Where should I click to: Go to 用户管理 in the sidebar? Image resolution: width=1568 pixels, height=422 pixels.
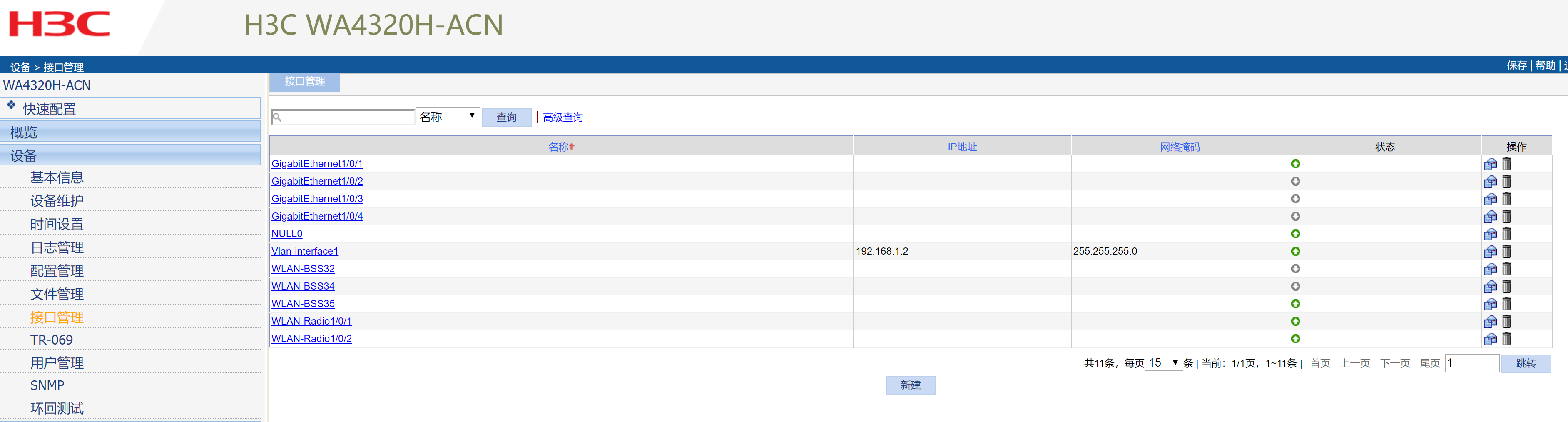(x=57, y=363)
